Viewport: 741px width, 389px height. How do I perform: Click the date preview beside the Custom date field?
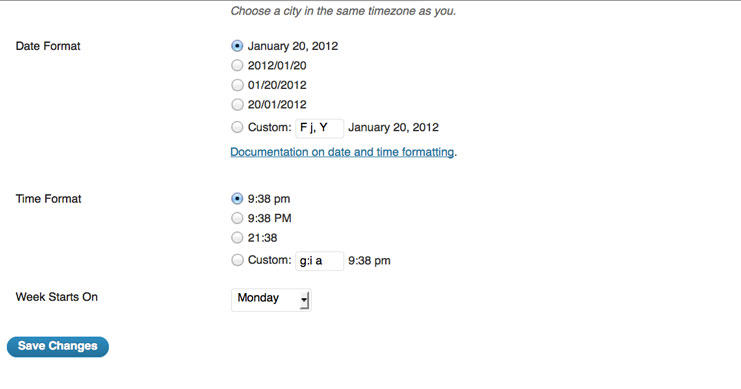coord(393,127)
